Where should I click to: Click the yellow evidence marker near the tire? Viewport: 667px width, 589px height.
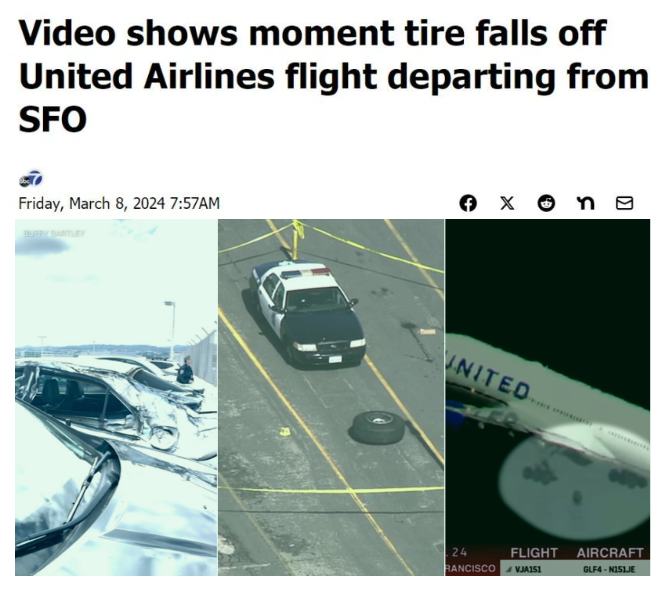[285, 432]
